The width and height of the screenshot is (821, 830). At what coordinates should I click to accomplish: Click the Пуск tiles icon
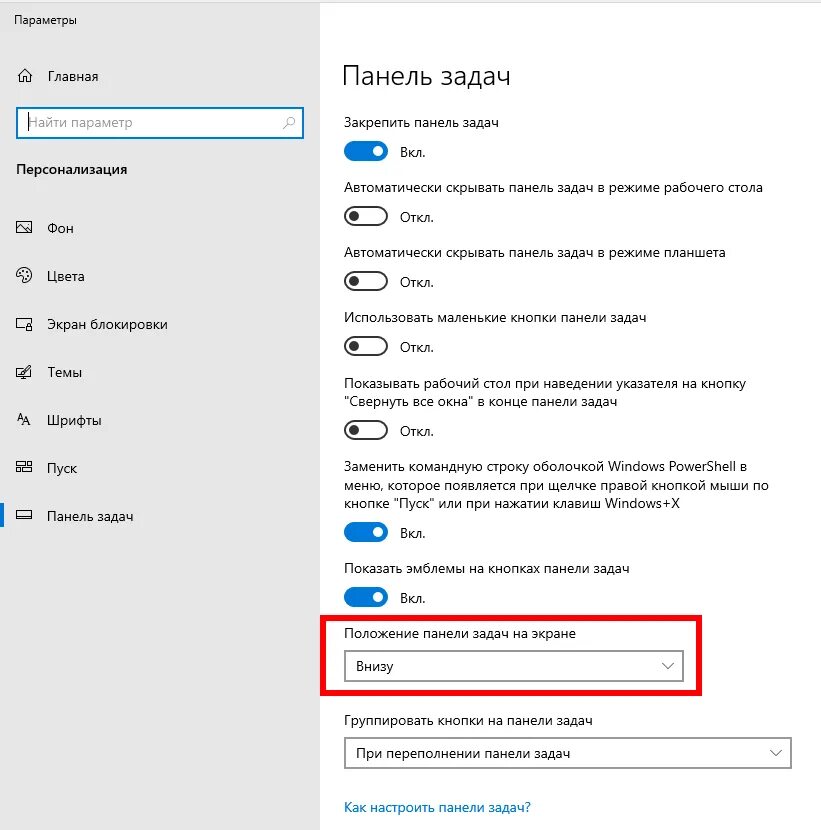[24, 467]
